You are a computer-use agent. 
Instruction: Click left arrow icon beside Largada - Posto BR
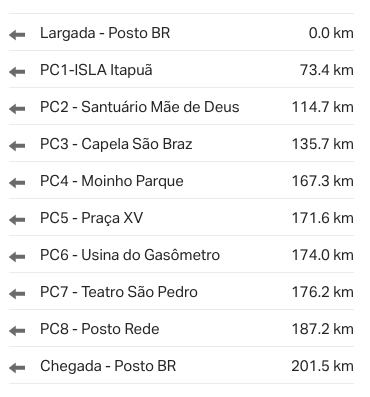click(x=17, y=34)
